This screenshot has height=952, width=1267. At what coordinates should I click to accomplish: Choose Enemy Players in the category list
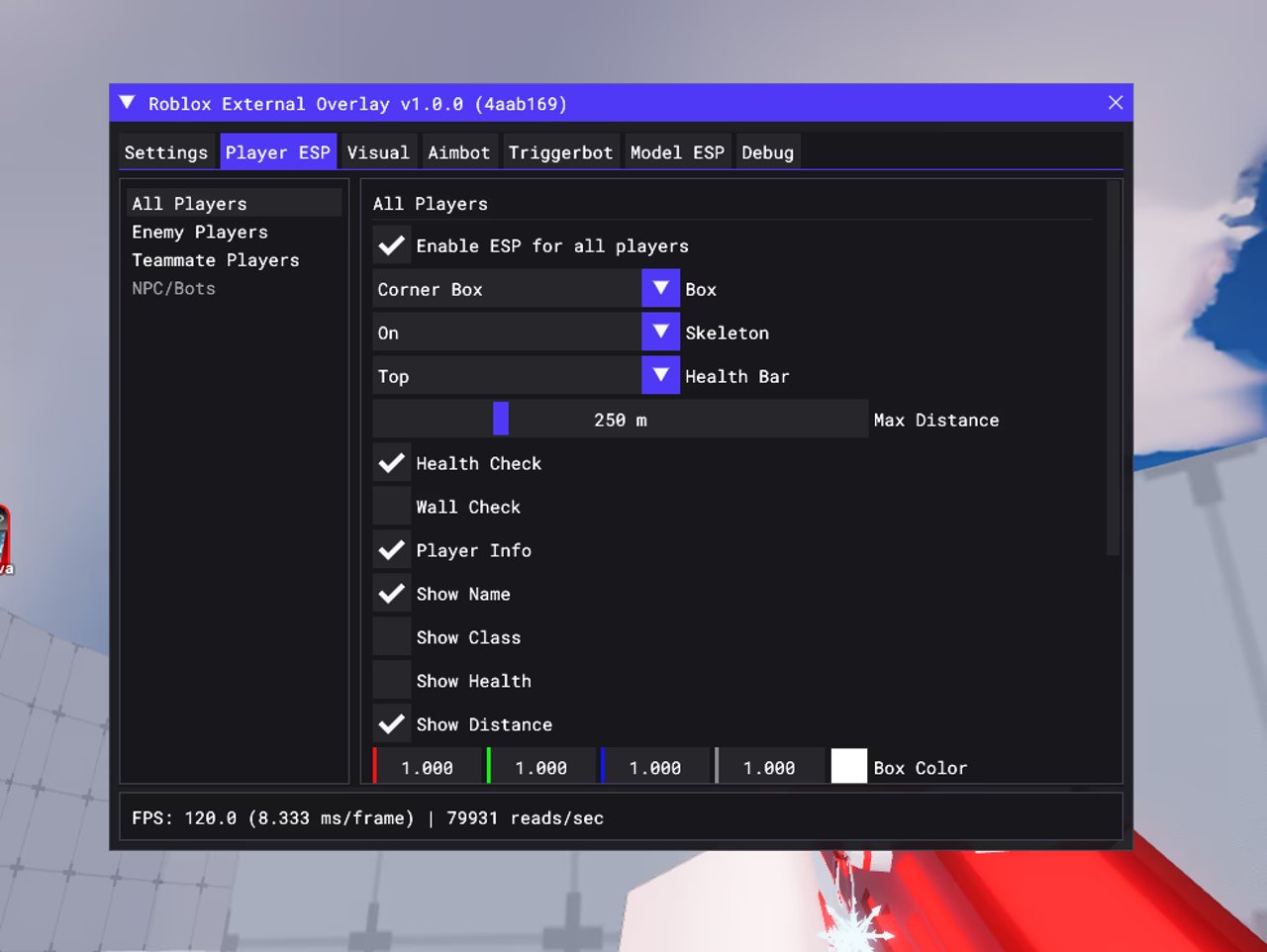(235, 232)
